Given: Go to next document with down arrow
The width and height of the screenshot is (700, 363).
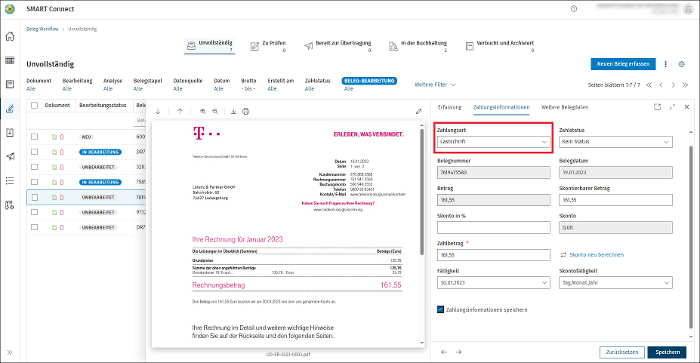Looking at the screenshot, I should [x=158, y=112].
